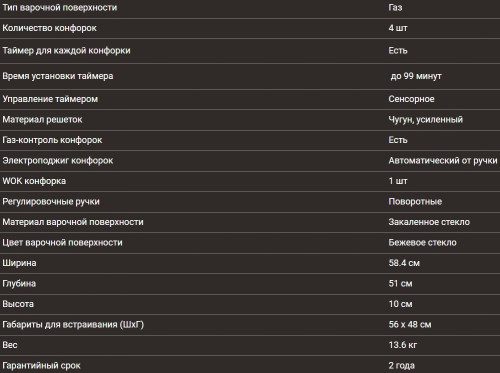The width and height of the screenshot is (500, 373).
Task: Click the value "56 x 48 см"
Action: point(410,325)
